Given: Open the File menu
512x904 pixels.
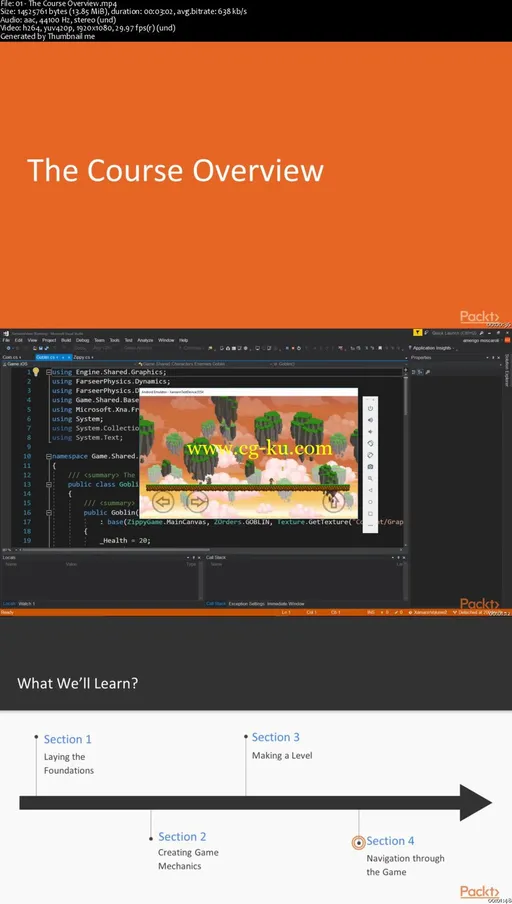Looking at the screenshot, I should coord(6,340).
